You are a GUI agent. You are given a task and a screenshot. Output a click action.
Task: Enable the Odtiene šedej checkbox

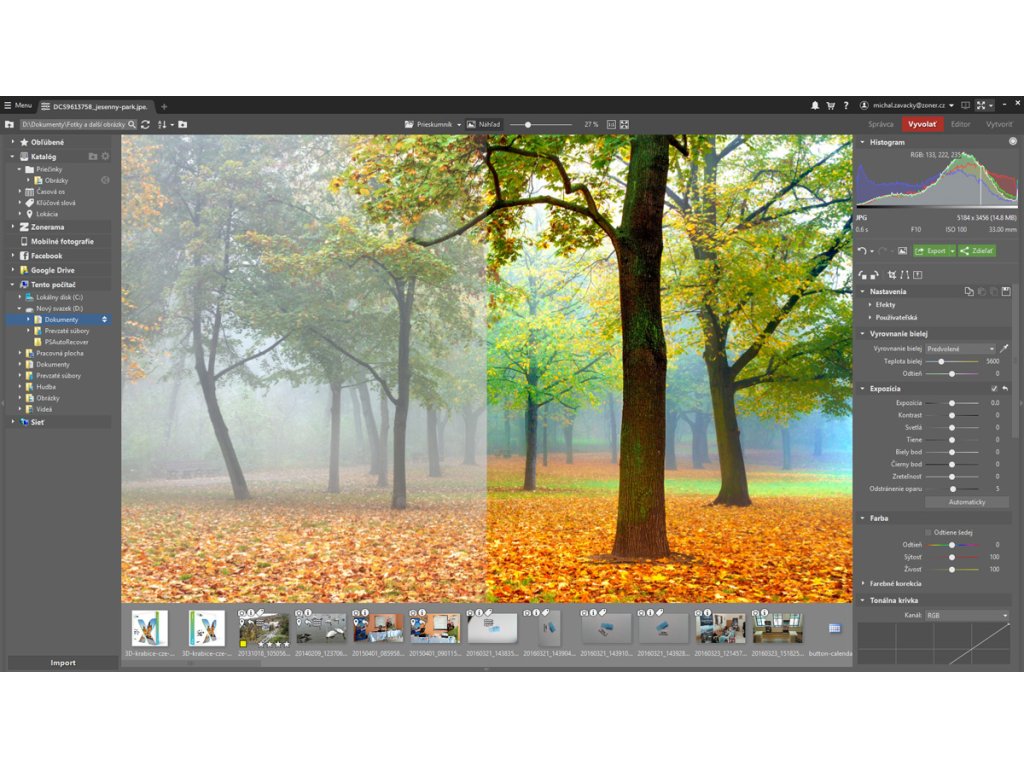pos(928,532)
